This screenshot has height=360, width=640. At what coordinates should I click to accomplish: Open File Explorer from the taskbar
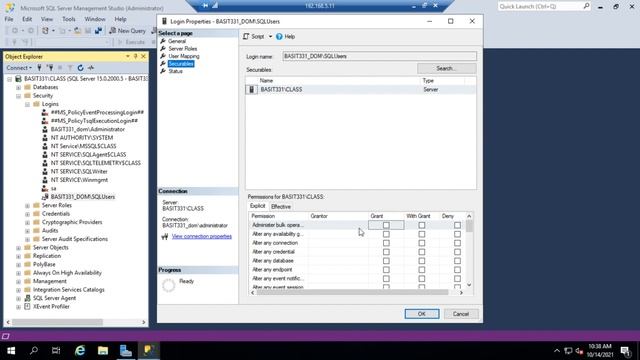click(103, 351)
